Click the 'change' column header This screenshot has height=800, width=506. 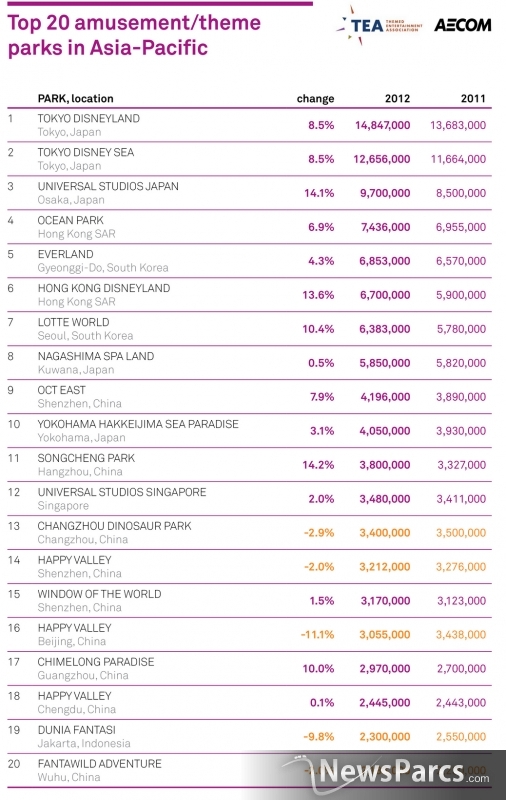315,98
